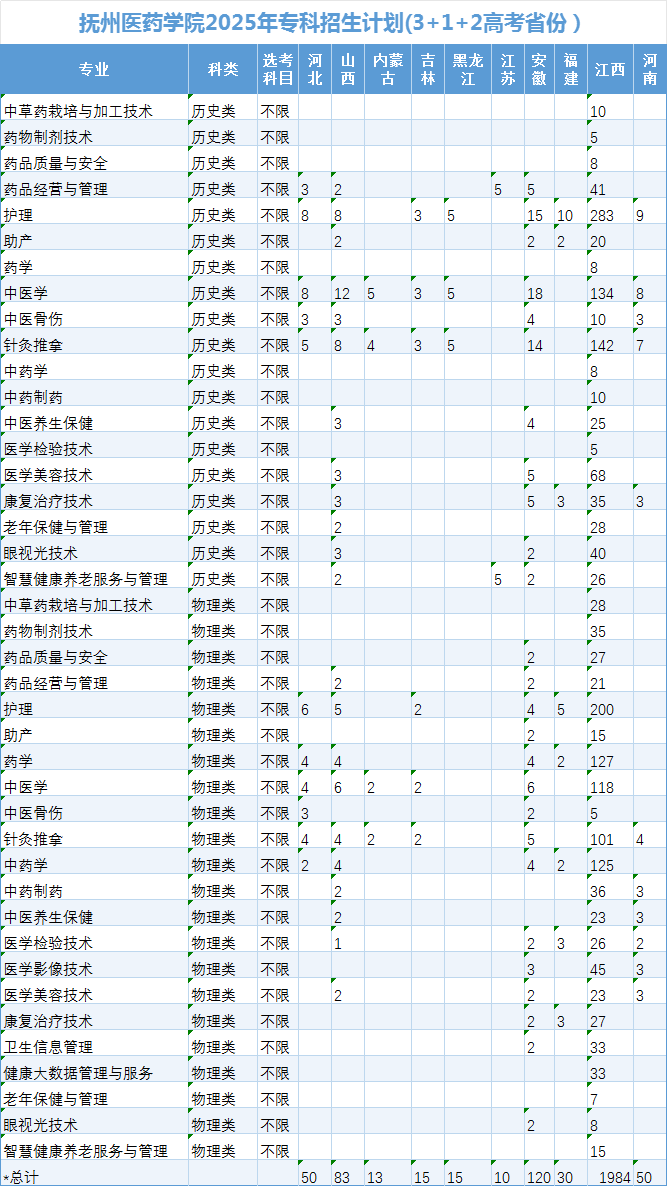Click the 内蒙古 province header
667x1186 pixels.
pyautogui.click(x=388, y=70)
